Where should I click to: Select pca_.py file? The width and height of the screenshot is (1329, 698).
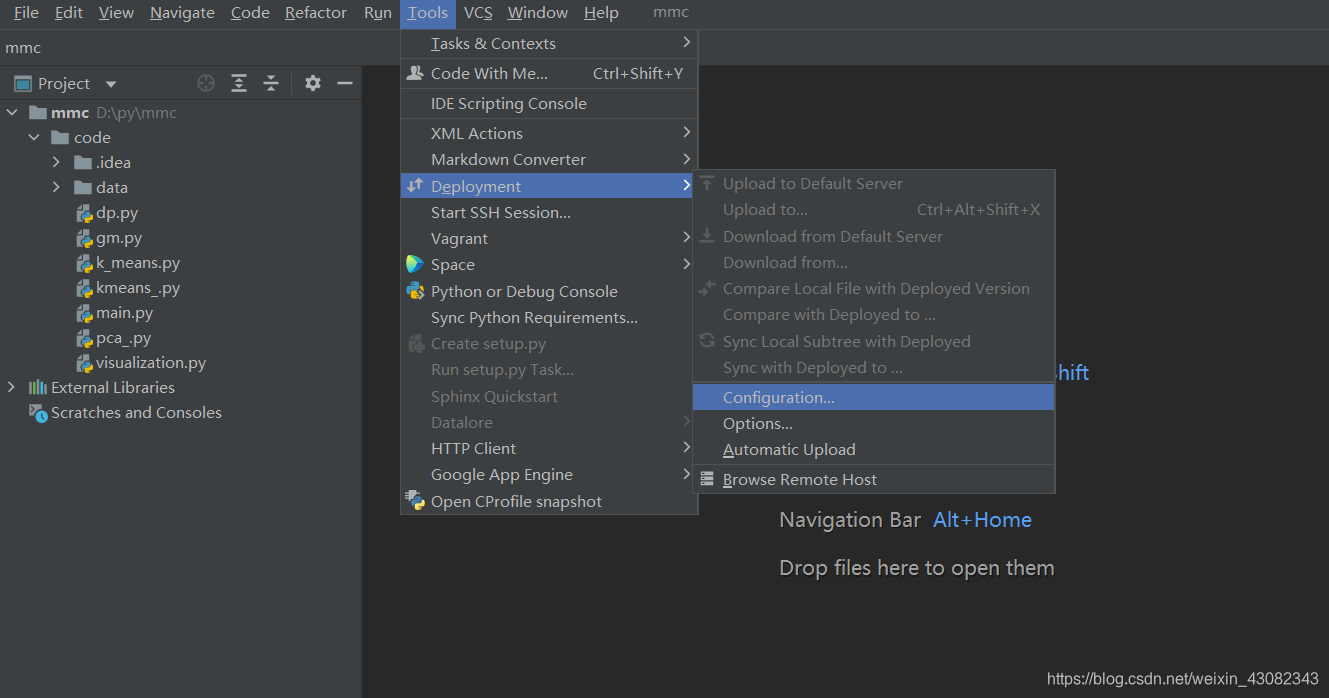point(123,338)
